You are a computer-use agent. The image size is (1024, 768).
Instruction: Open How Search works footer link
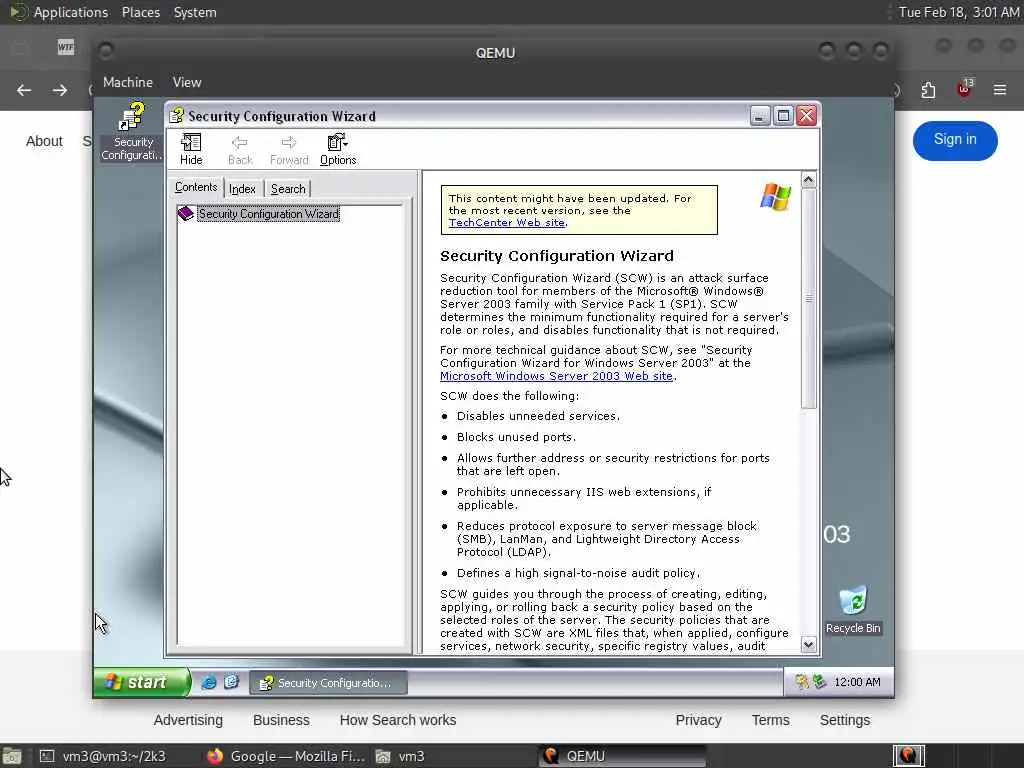point(398,720)
